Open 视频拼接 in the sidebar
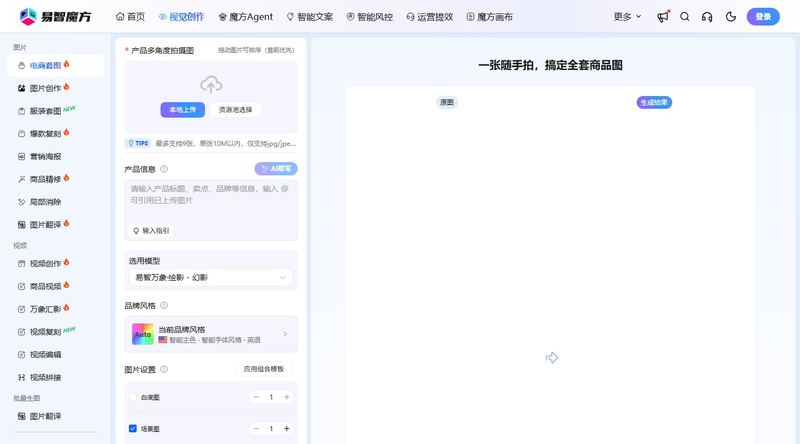This screenshot has width=800, height=444. click(x=55, y=377)
